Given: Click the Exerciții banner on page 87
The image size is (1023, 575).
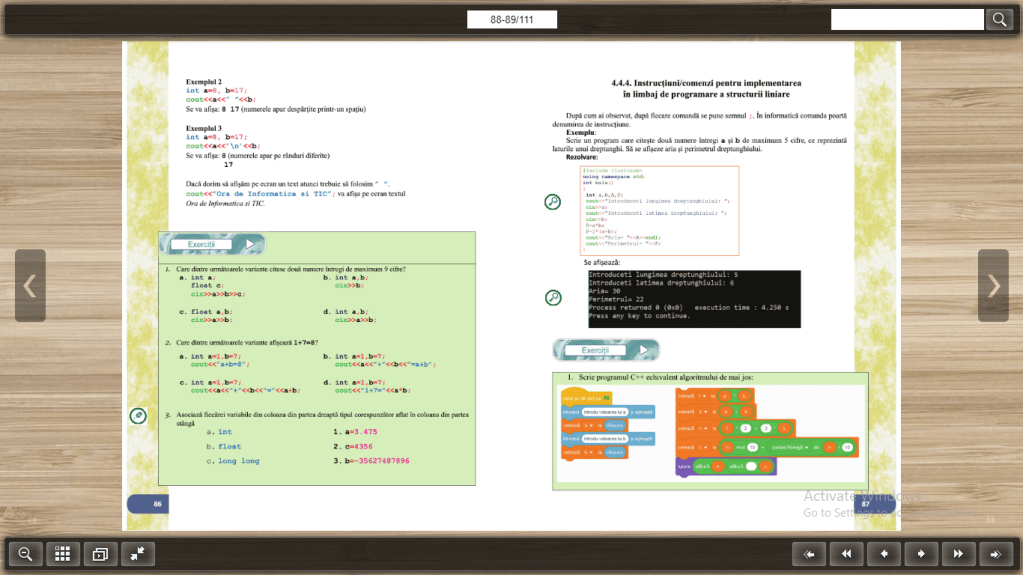Looking at the screenshot, I should [605, 350].
